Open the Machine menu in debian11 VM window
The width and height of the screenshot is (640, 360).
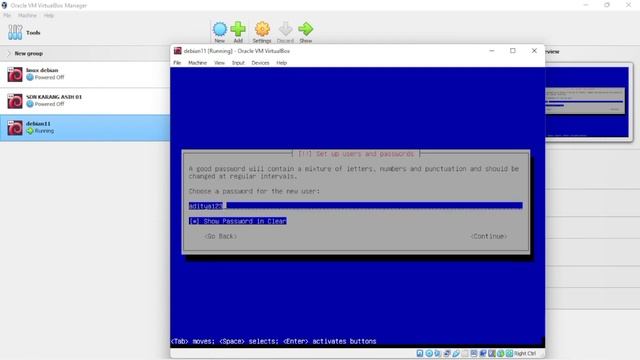pos(198,63)
